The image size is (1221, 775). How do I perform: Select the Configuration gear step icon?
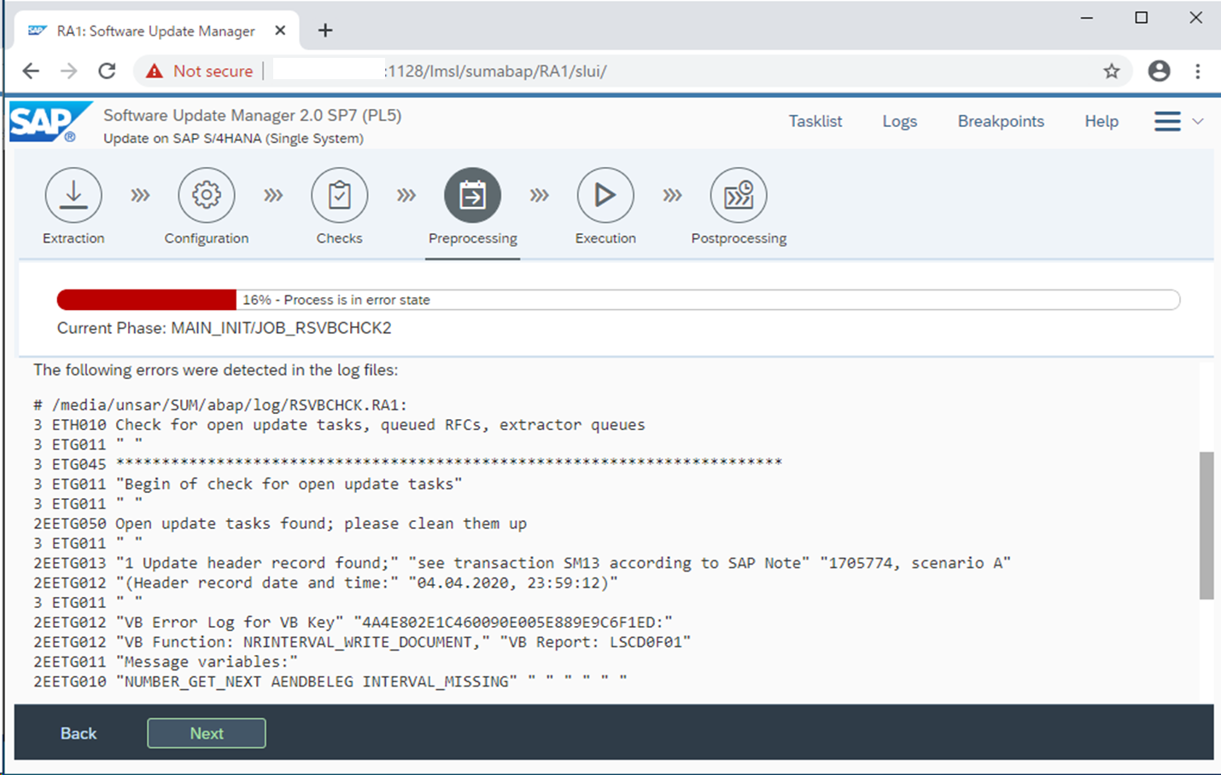206,195
